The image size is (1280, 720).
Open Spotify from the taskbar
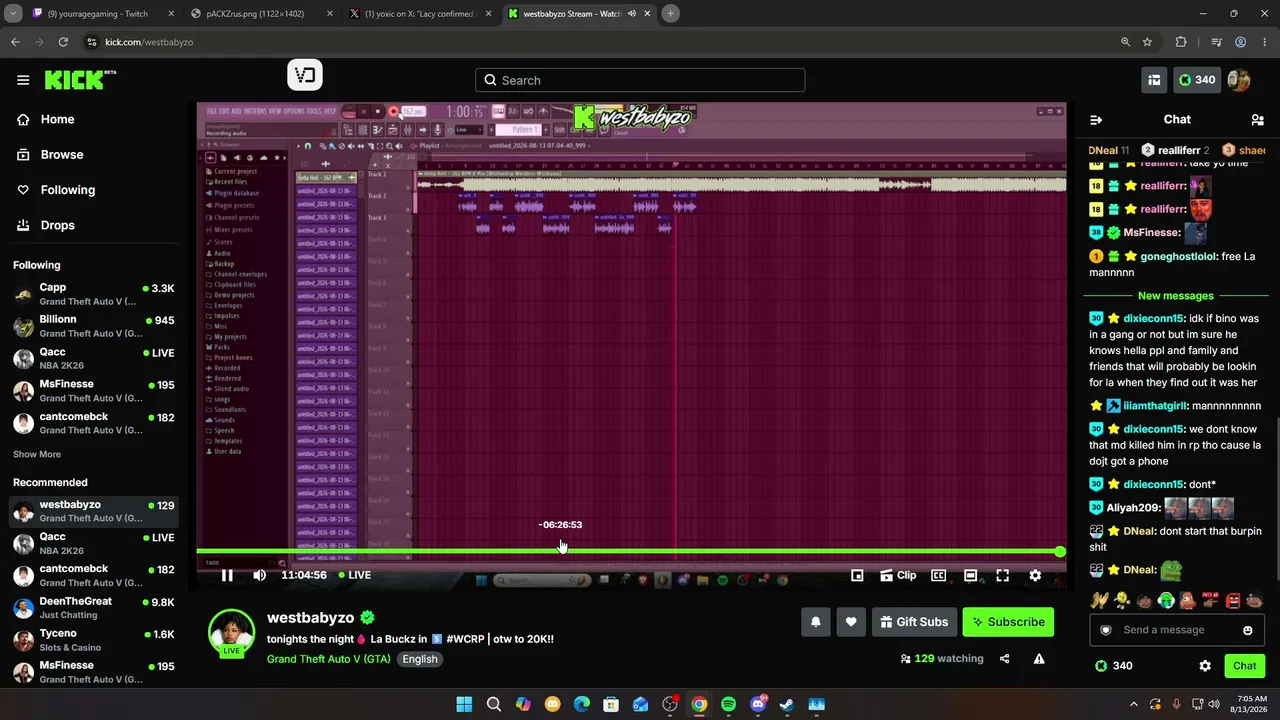coord(729,704)
